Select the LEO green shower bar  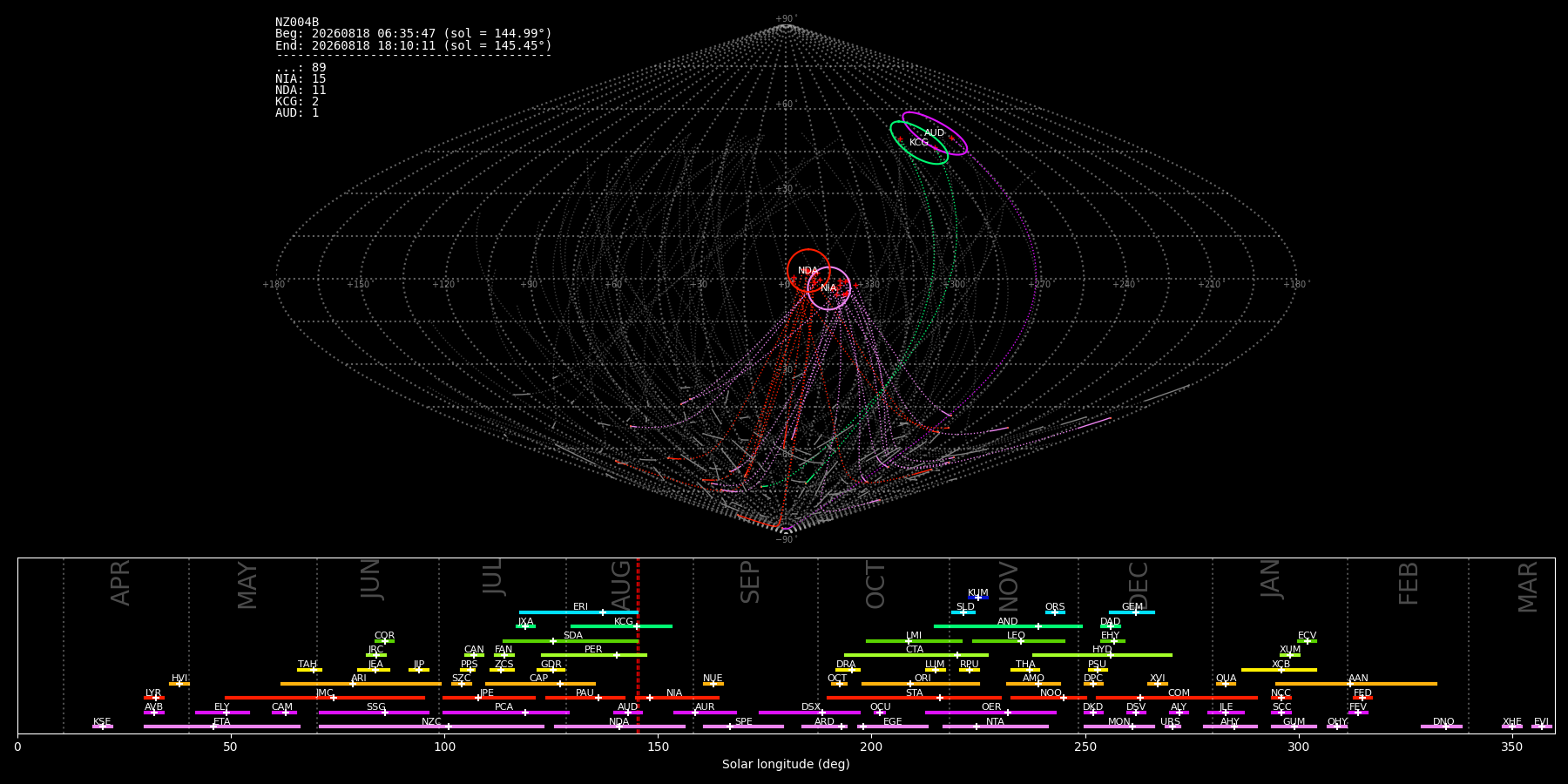(1018, 641)
